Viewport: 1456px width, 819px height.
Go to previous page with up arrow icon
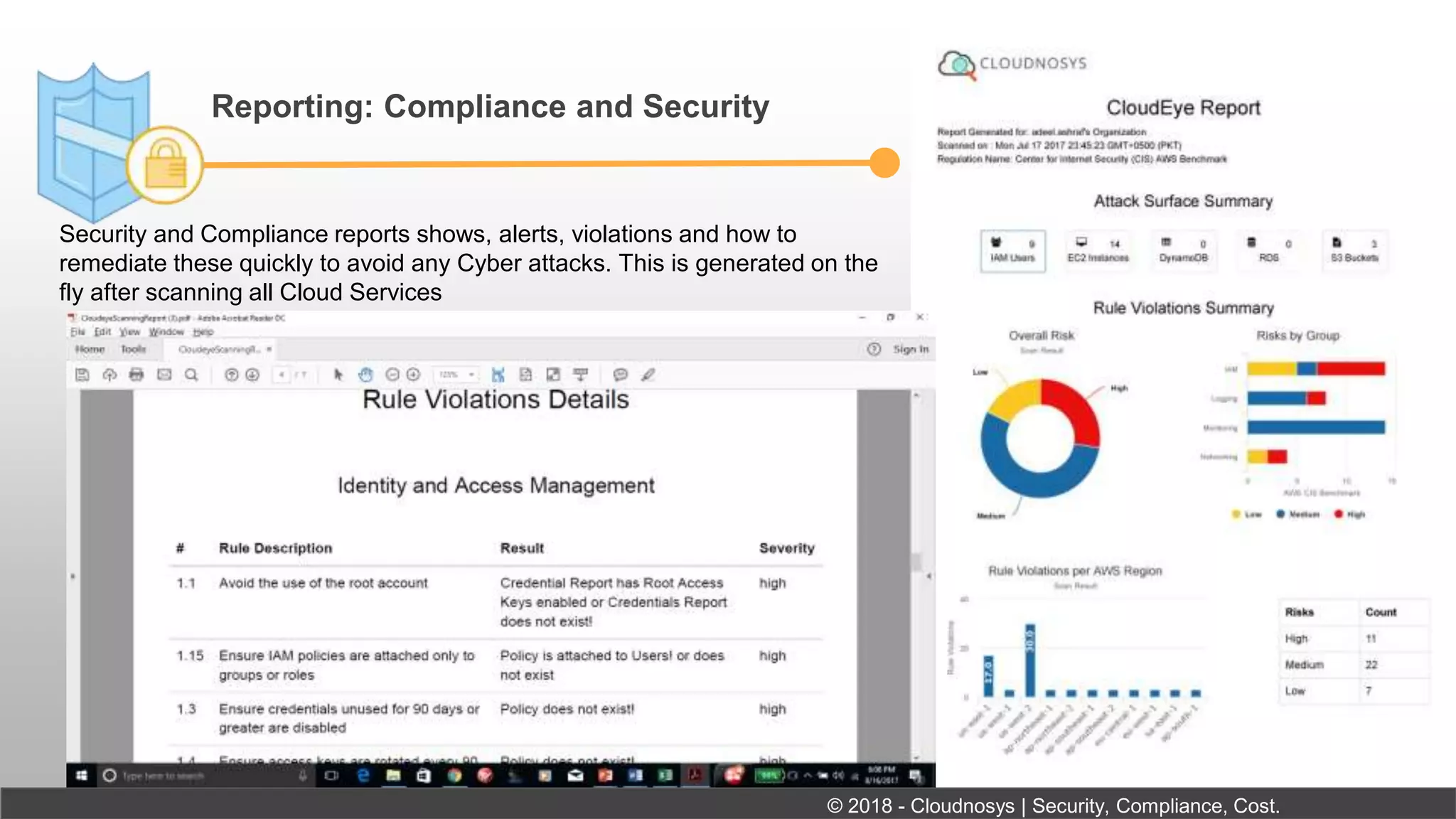coord(231,375)
